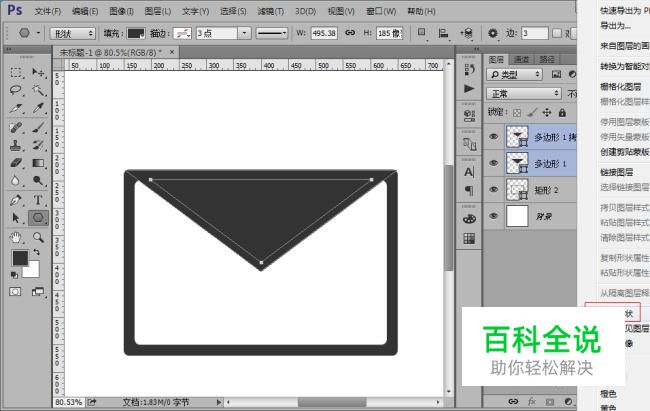650x411 pixels.
Task: Hide the 背景 layer
Action: point(493,216)
